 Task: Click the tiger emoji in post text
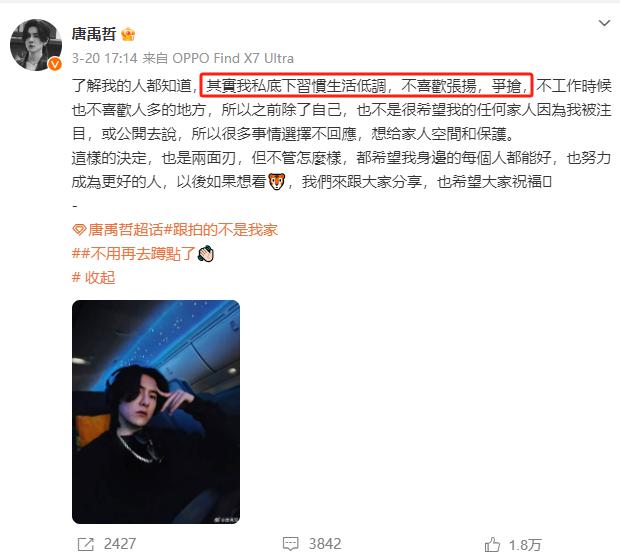pyautogui.click(x=276, y=181)
